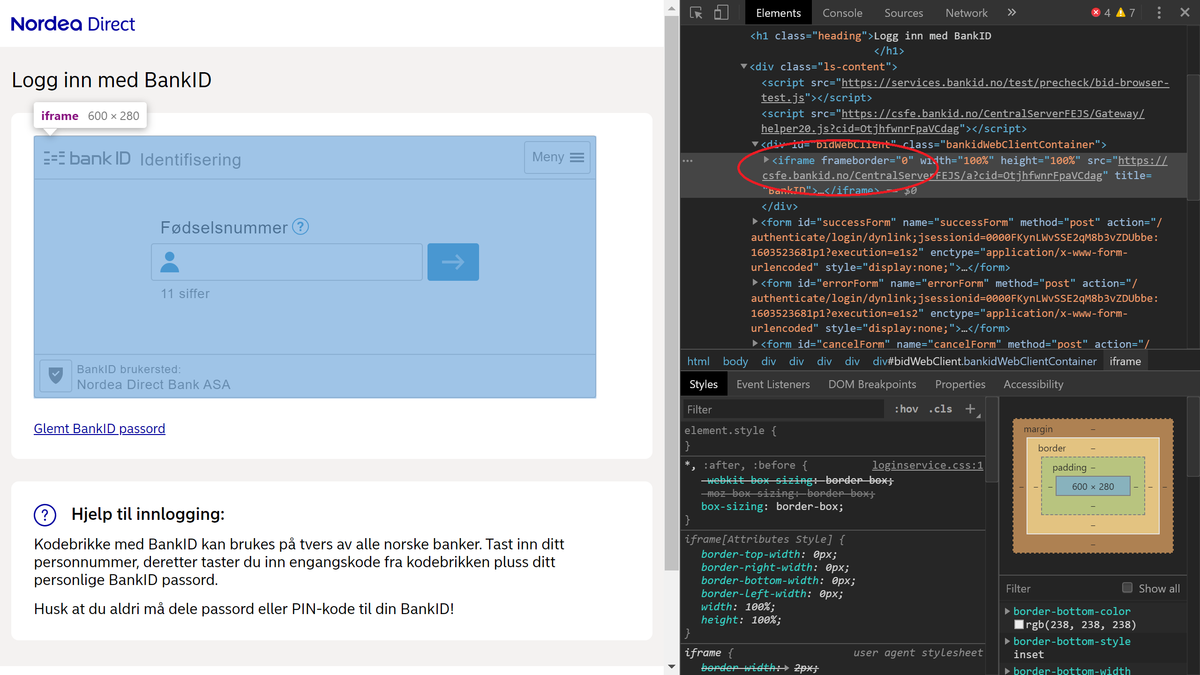This screenshot has width=1200, height=675.
Task: Open the Network tab
Action: [966, 13]
